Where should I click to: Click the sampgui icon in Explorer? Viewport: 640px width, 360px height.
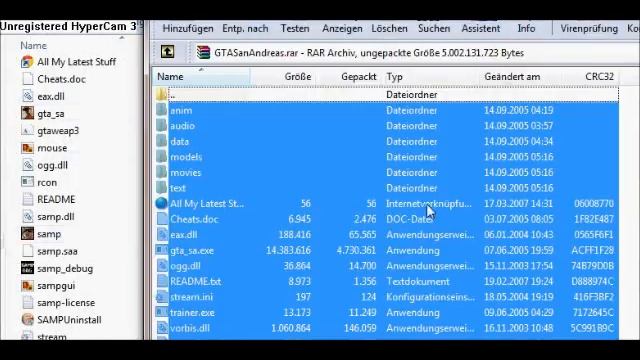pyautogui.click(x=27, y=285)
